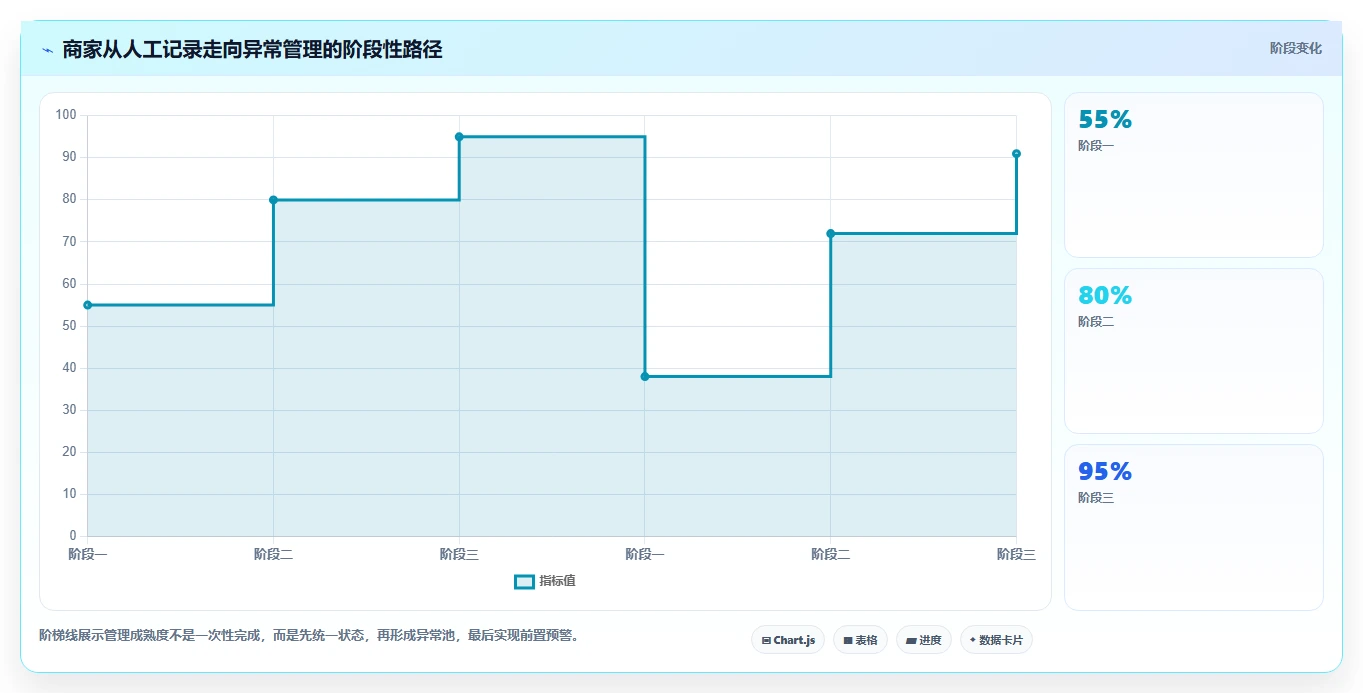1363x693 pixels.
Task: Click the 表格 chip
Action: click(x=860, y=640)
